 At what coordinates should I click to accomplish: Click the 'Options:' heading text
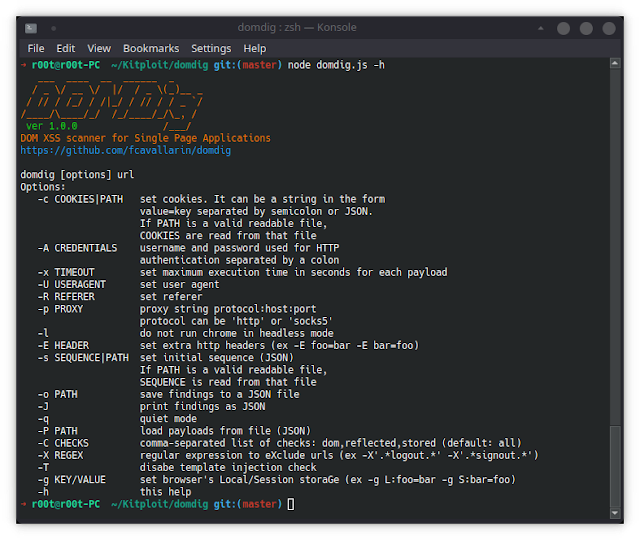coord(43,187)
